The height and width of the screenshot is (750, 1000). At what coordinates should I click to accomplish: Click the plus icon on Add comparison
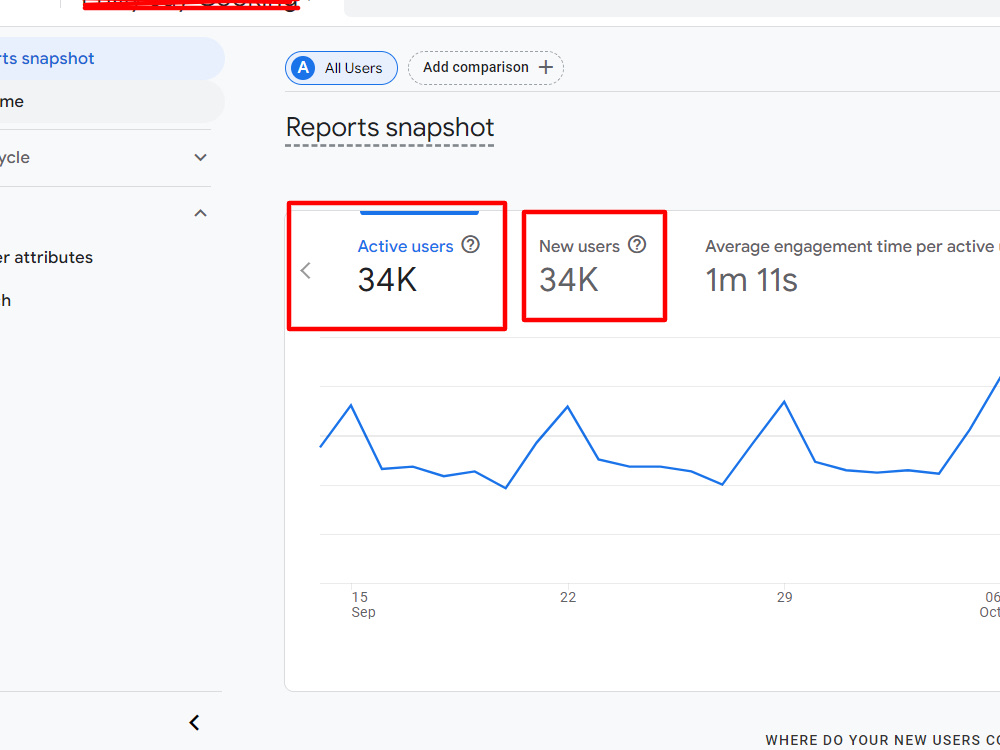[x=546, y=68]
